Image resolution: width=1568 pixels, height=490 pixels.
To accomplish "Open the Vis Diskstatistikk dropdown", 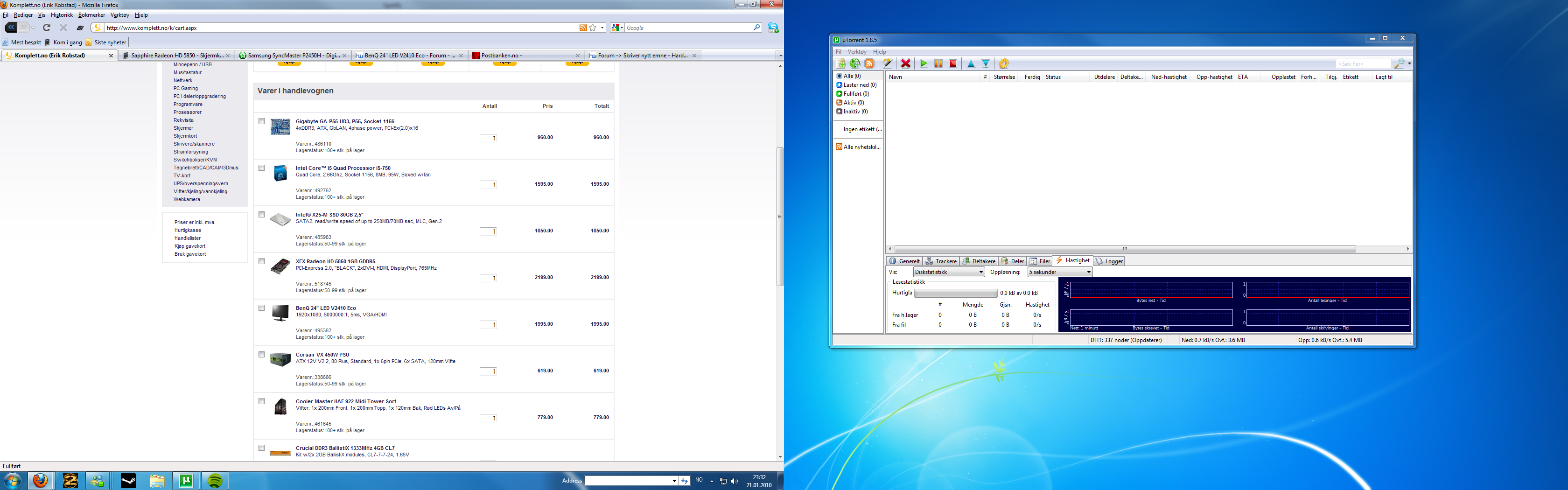I will click(949, 272).
